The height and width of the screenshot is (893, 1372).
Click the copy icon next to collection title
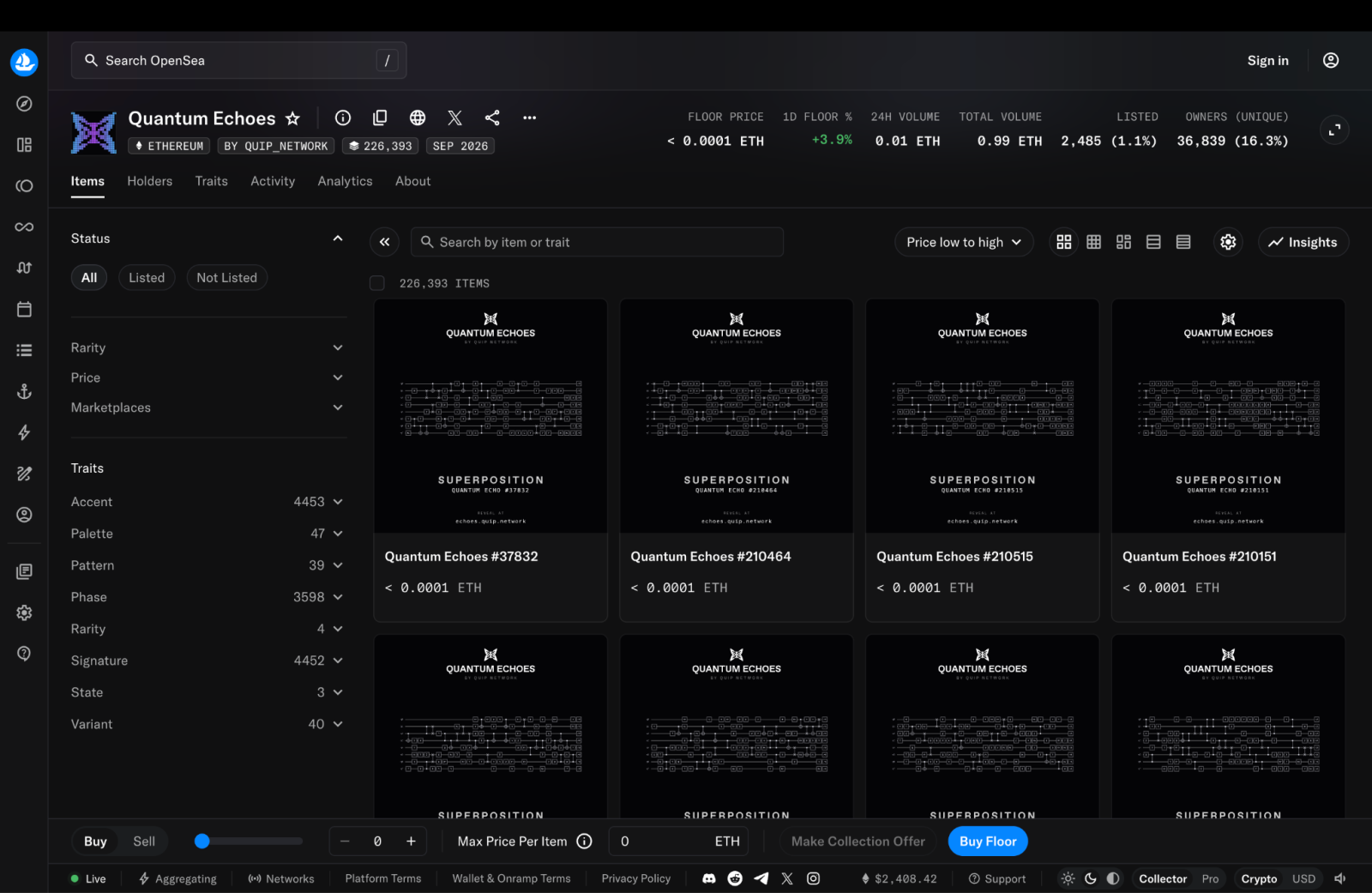click(380, 118)
